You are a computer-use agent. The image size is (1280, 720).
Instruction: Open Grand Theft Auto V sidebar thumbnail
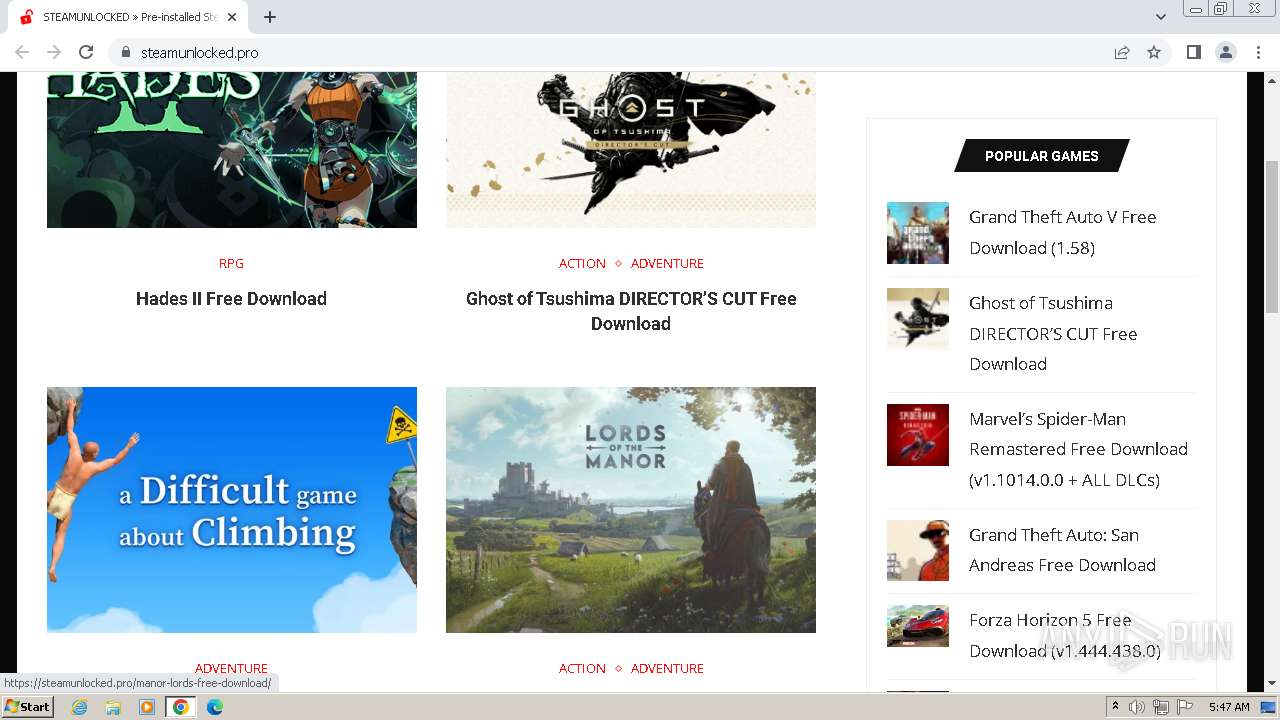(x=918, y=233)
